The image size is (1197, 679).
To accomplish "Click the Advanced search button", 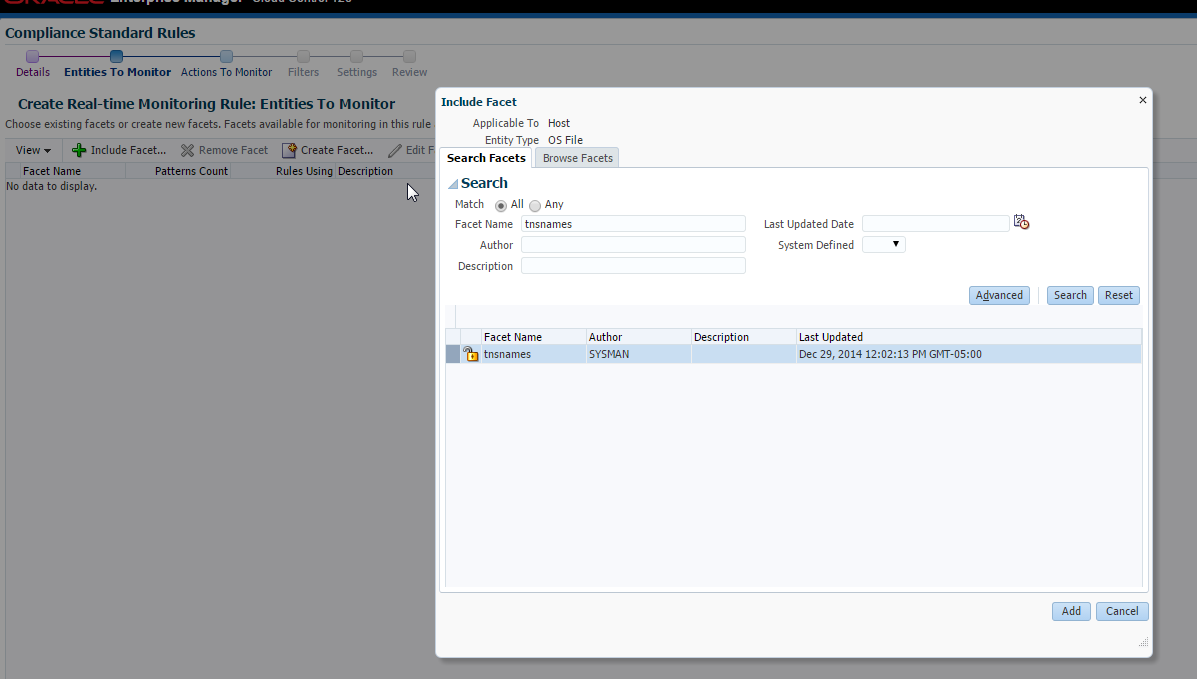I will point(999,296).
